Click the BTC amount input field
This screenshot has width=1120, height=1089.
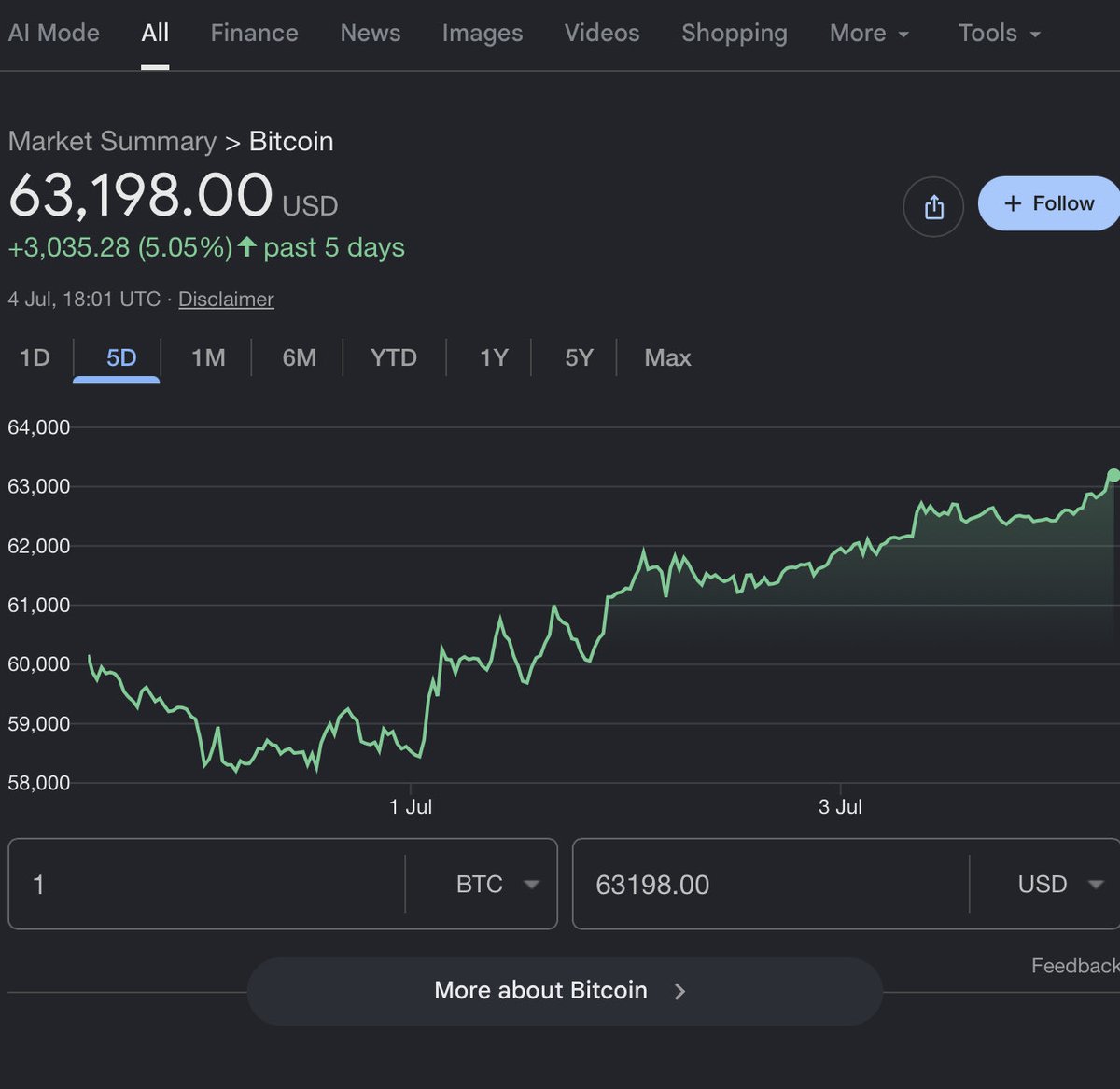tap(207, 884)
